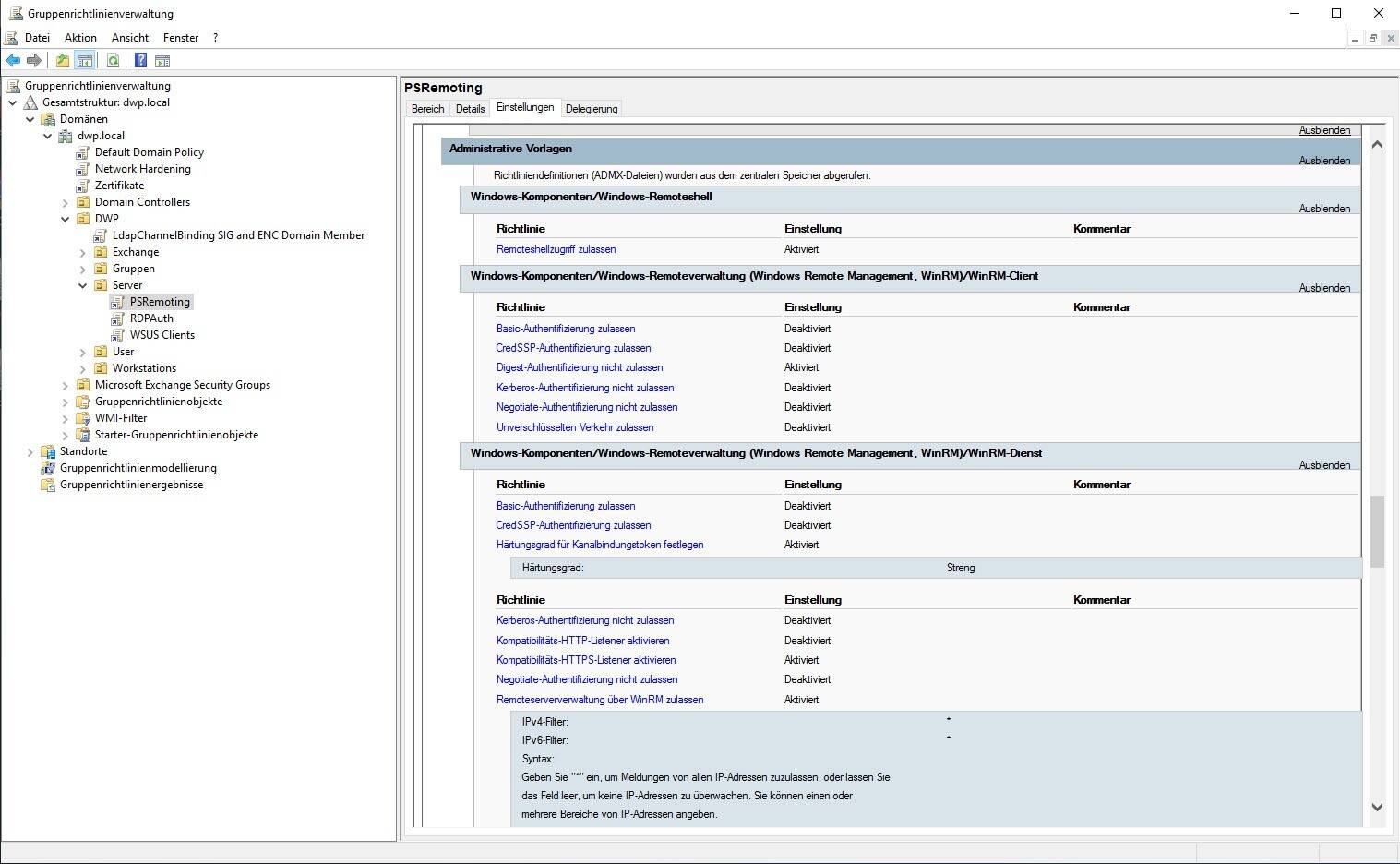Toggle console tree show/hide toolbar button
This screenshot has width=1400, height=864.
tap(85, 61)
